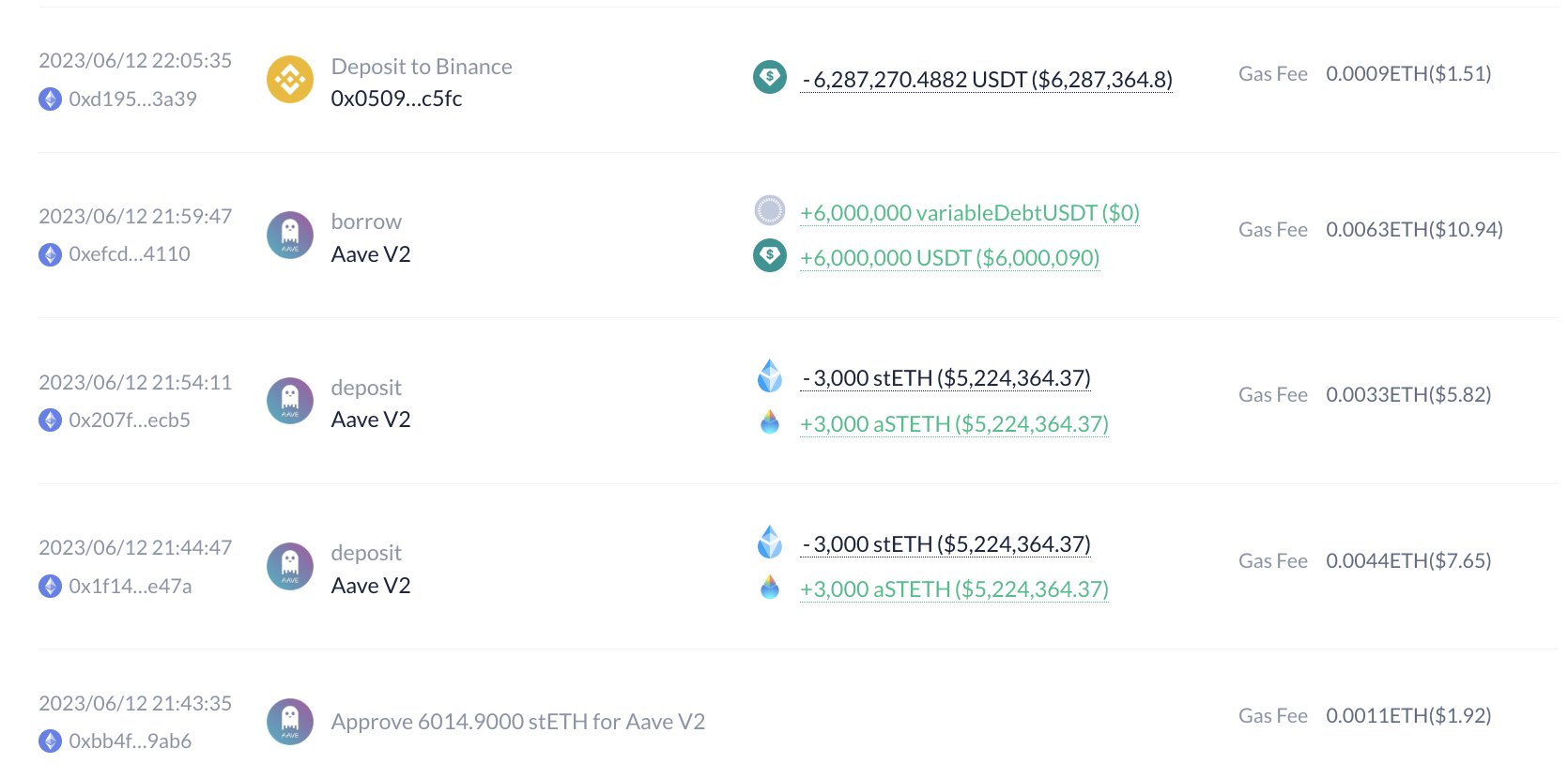This screenshot has width=1568, height=779.
Task: Click 'Approve 6014.9000 stETH for Aave V2' text
Action: [518, 722]
